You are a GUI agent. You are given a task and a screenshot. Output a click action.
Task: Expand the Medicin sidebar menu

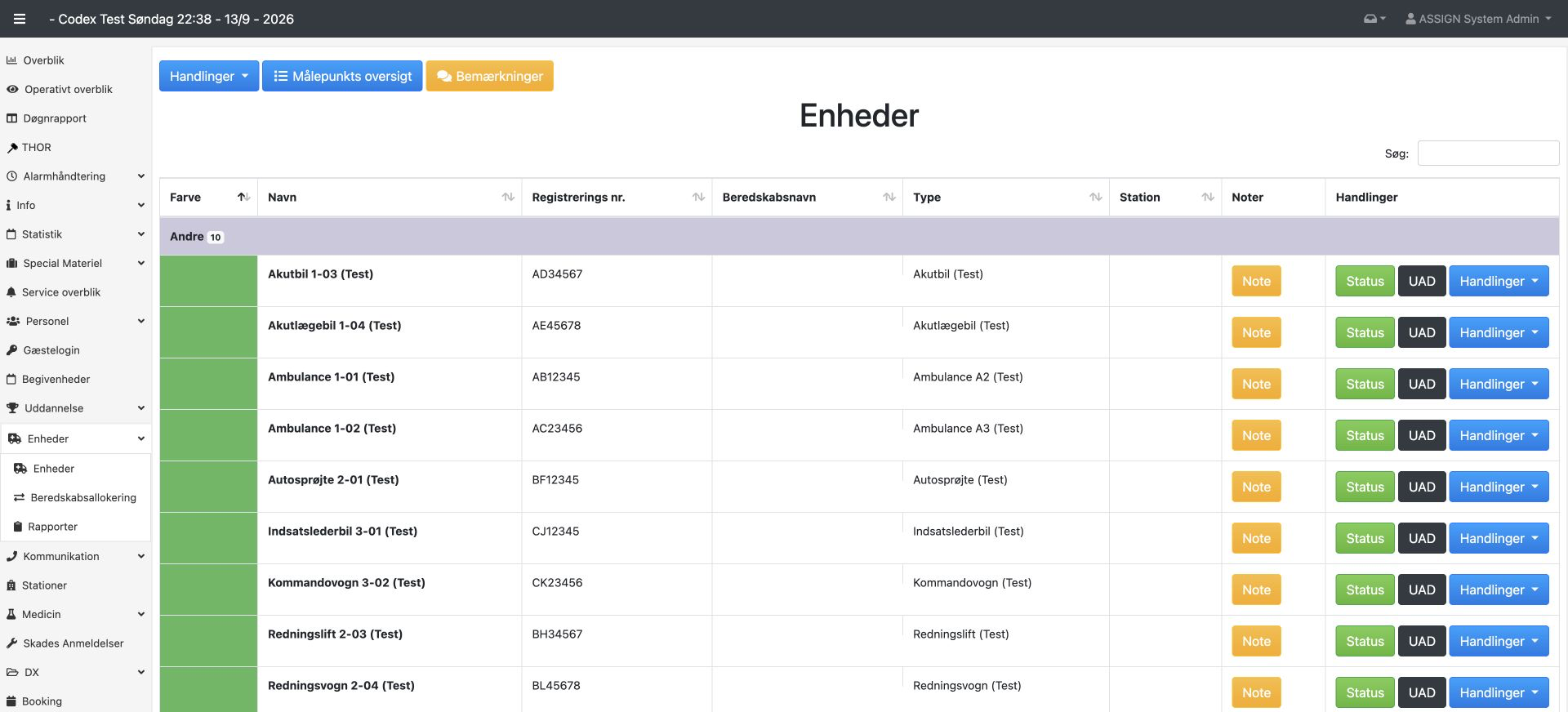tap(75, 615)
